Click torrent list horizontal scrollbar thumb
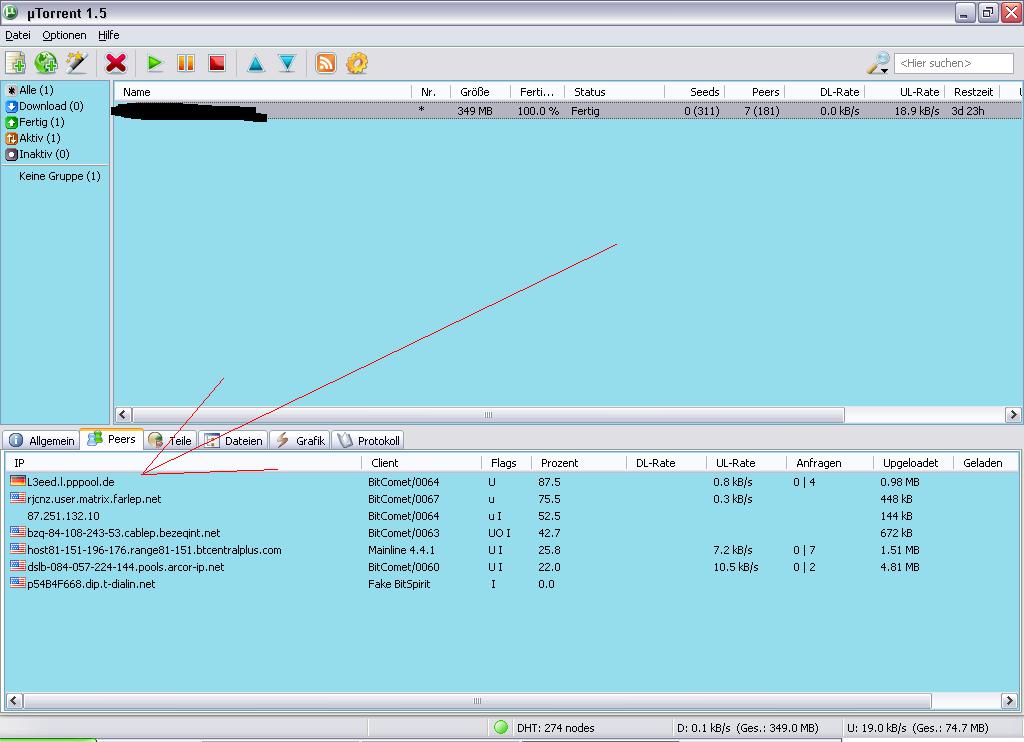This screenshot has height=742, width=1024. pos(488,415)
